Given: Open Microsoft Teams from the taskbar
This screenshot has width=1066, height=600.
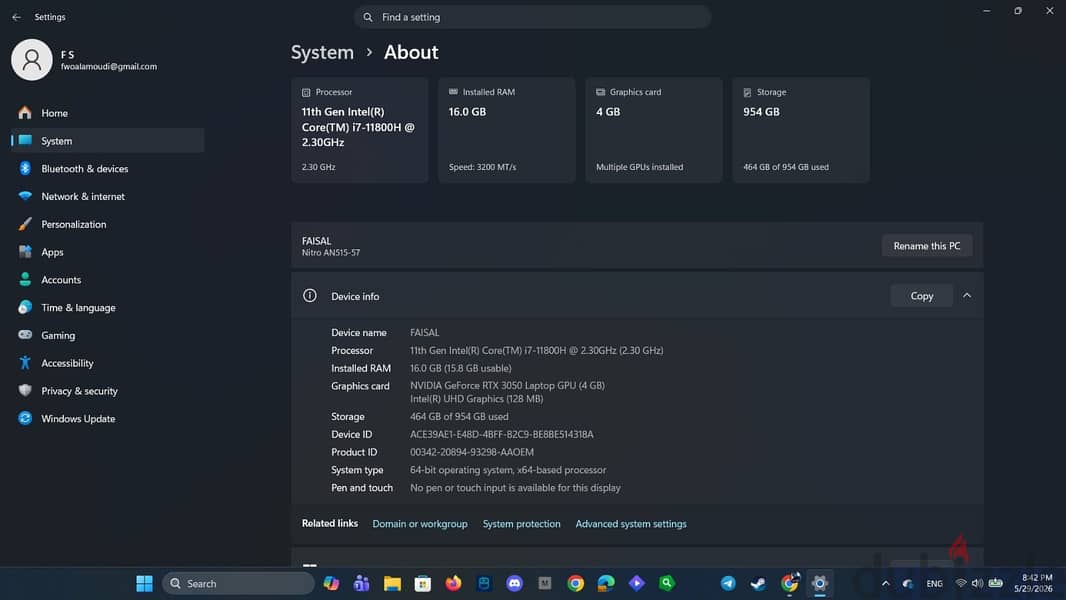Looking at the screenshot, I should coord(362,584).
